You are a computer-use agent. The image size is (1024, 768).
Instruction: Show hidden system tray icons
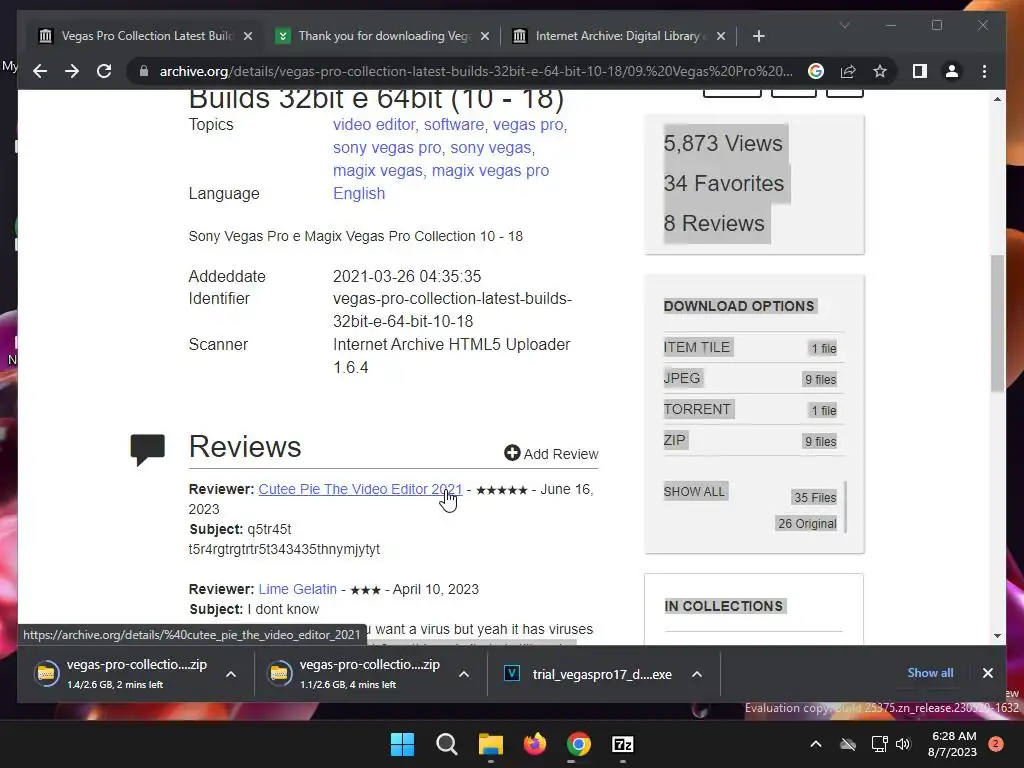pos(816,744)
